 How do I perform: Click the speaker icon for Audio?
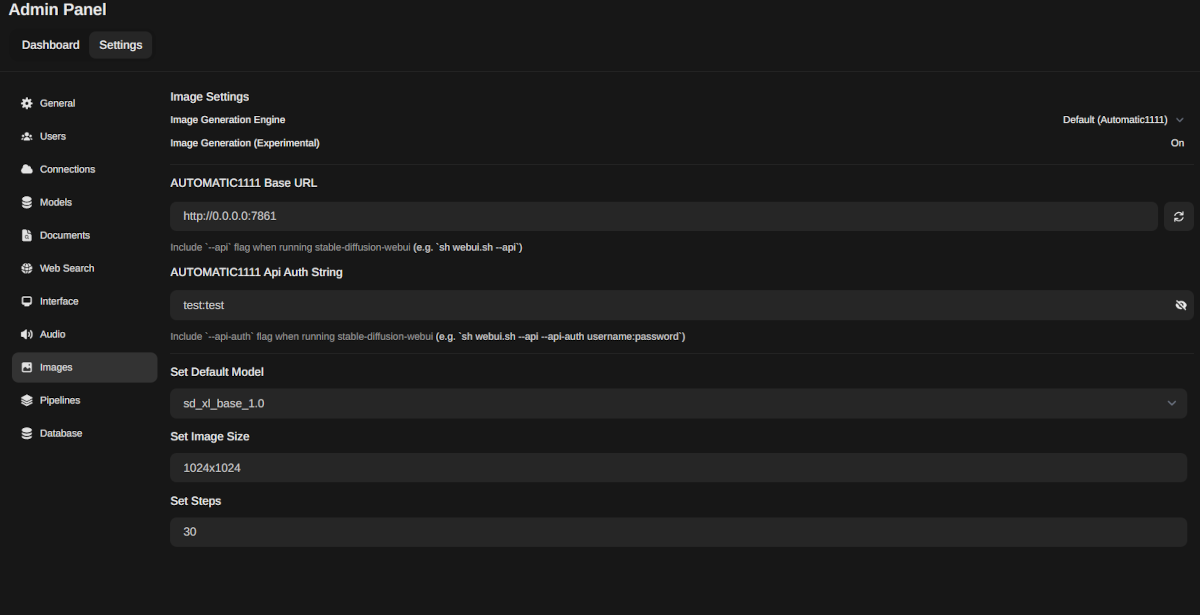click(27, 334)
